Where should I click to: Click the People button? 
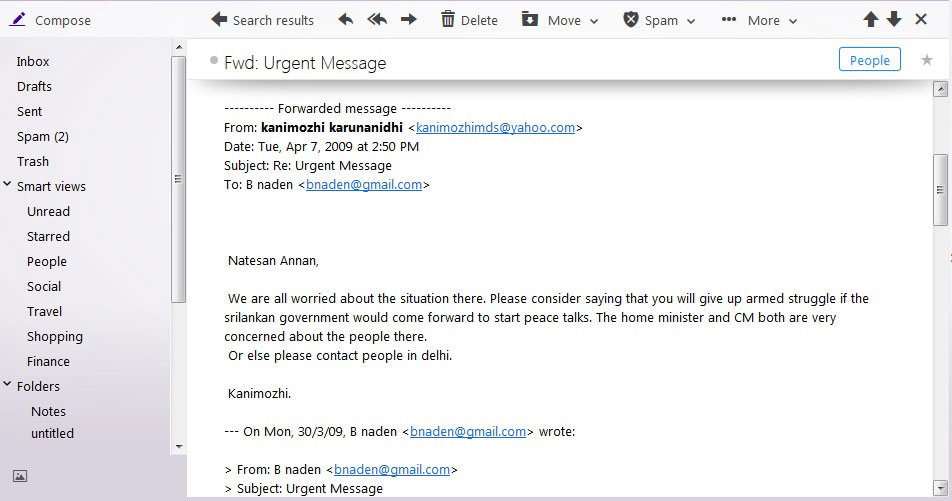tap(869, 60)
